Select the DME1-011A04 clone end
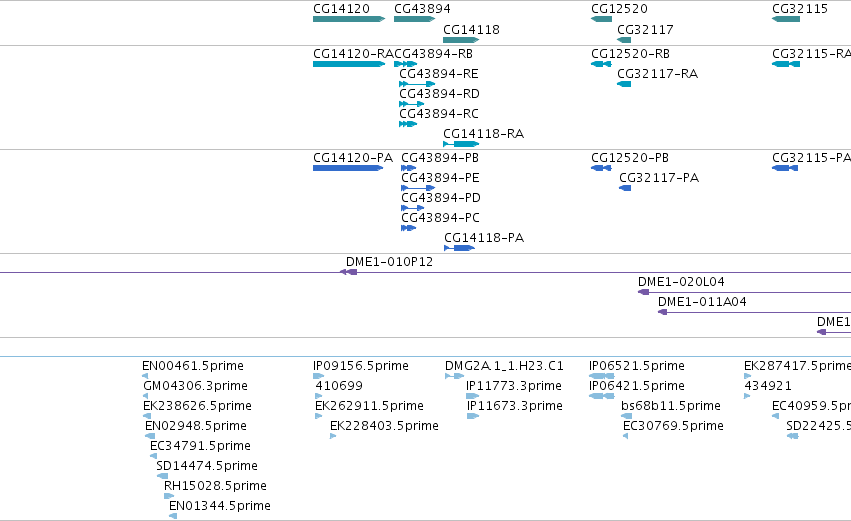This screenshot has width=851, height=521. pos(662,312)
